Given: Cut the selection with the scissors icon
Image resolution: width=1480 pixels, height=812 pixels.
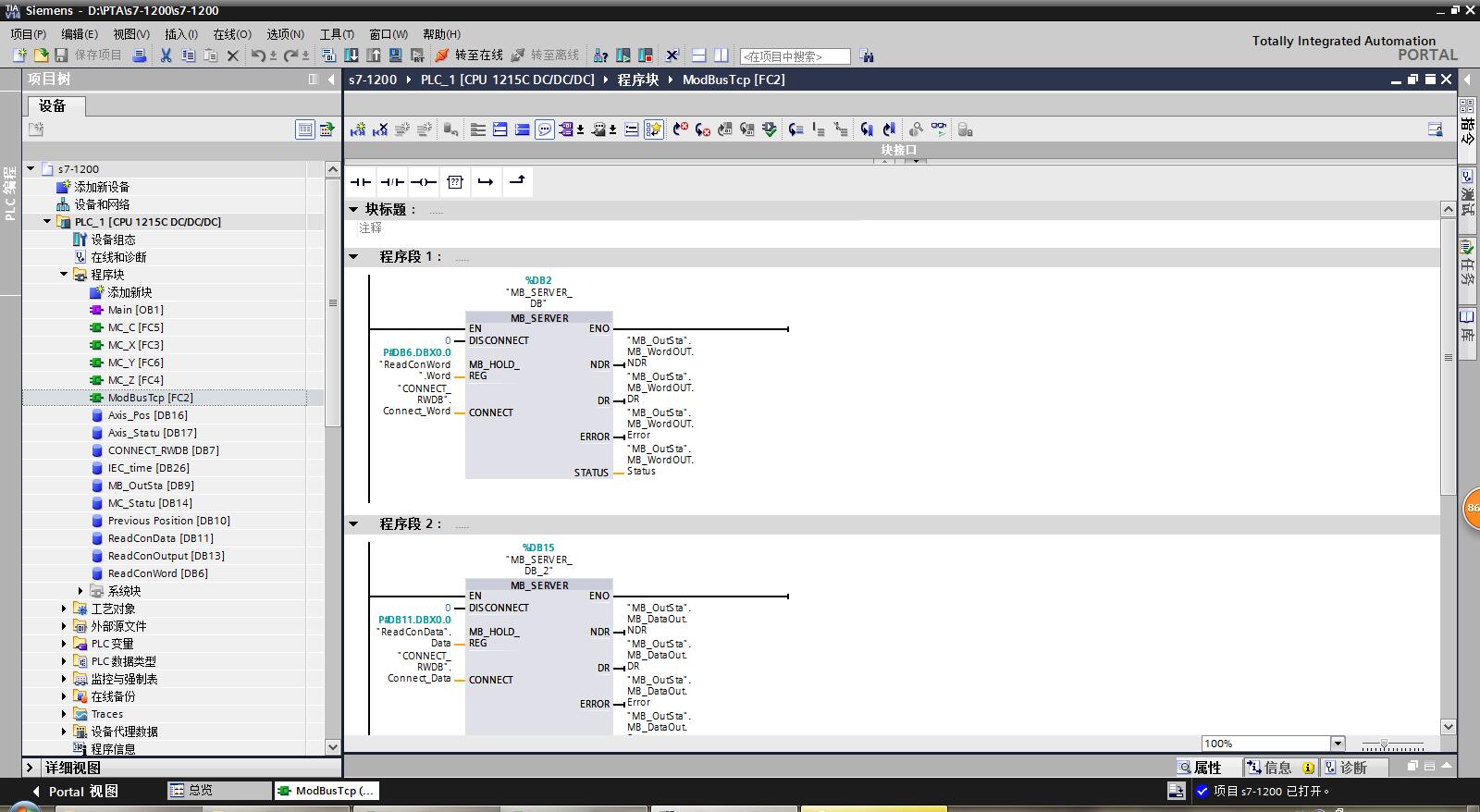Looking at the screenshot, I should (x=166, y=55).
